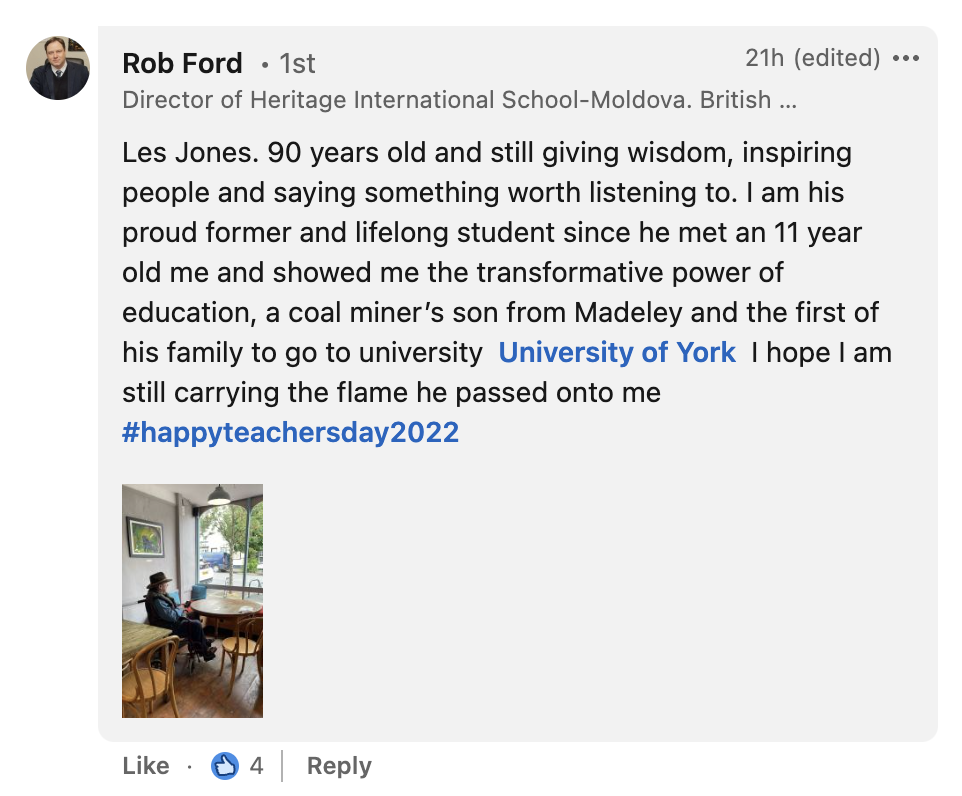This screenshot has width=962, height=796.
Task: Click the word Madeley in the comment
Action: [x=629, y=312]
